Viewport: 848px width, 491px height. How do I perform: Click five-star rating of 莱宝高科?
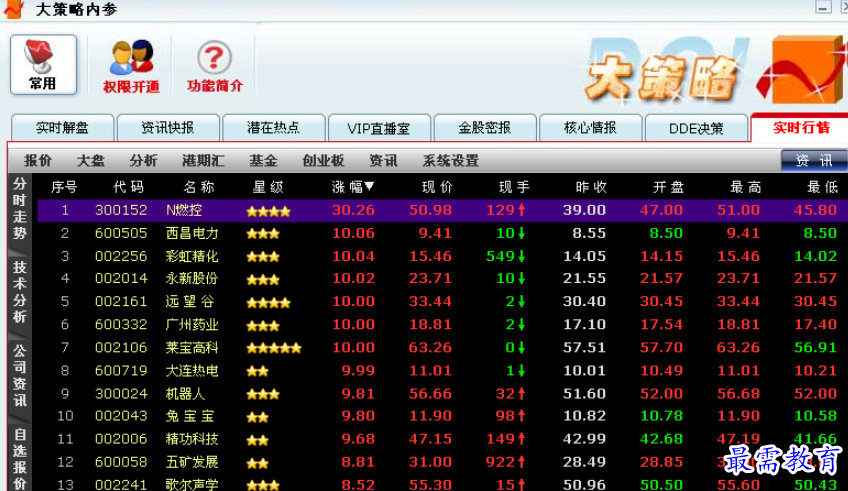pos(274,348)
